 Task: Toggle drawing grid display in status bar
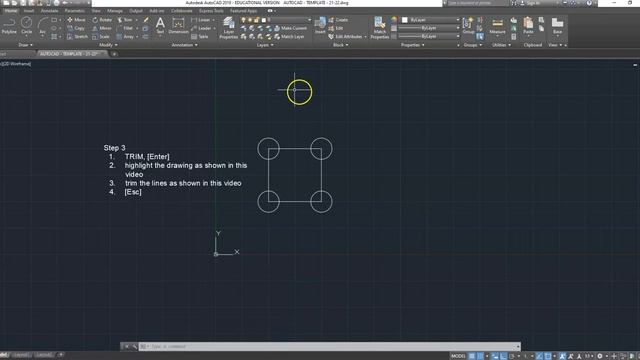472,356
